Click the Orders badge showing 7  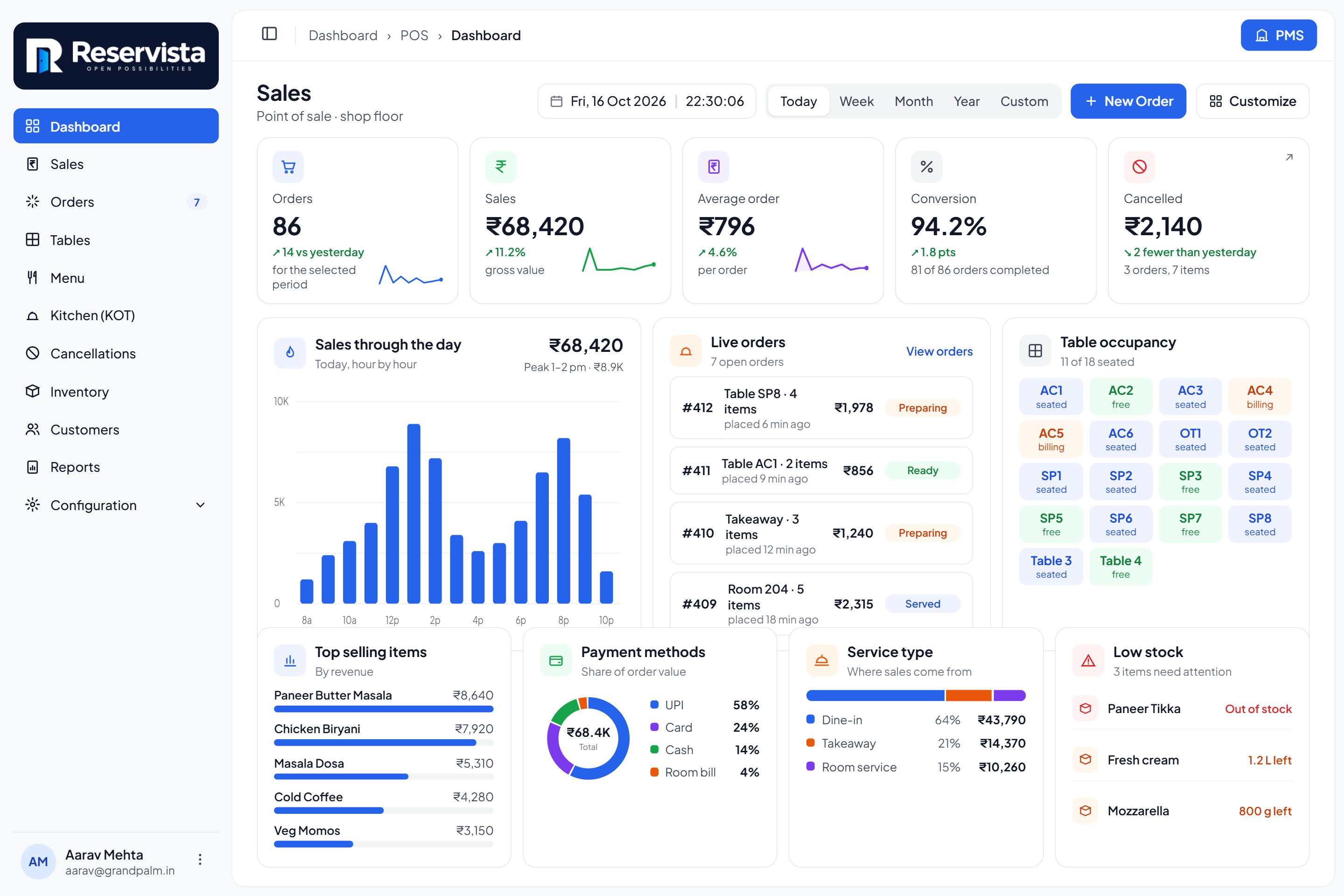click(196, 202)
